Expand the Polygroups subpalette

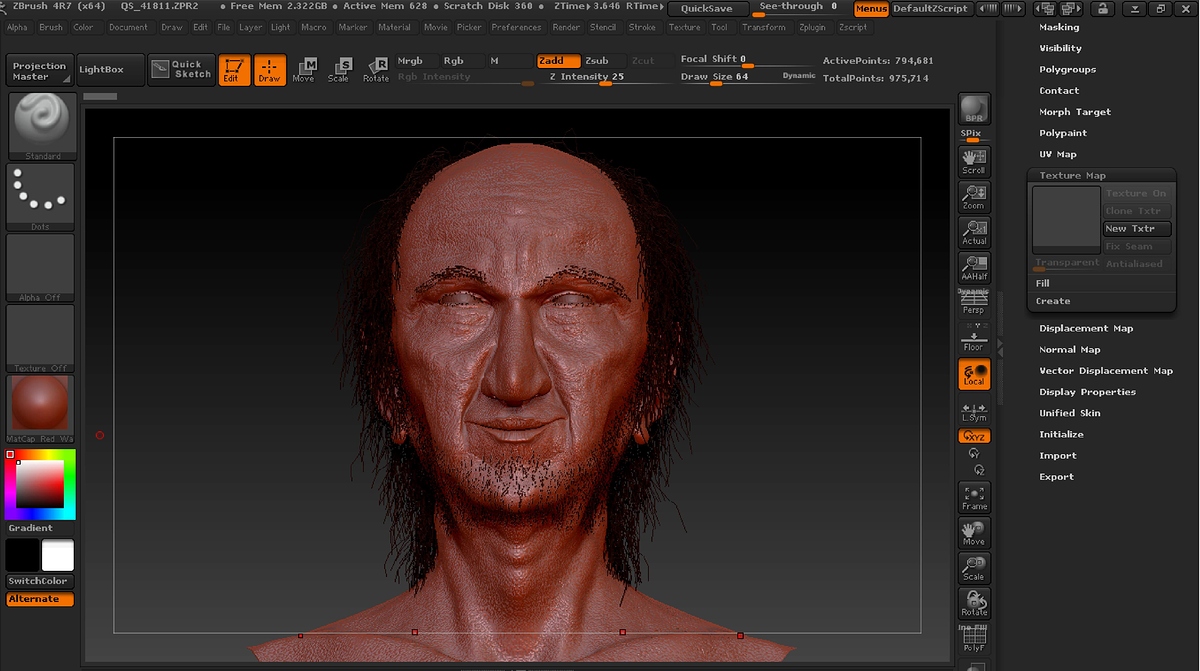(1067, 69)
